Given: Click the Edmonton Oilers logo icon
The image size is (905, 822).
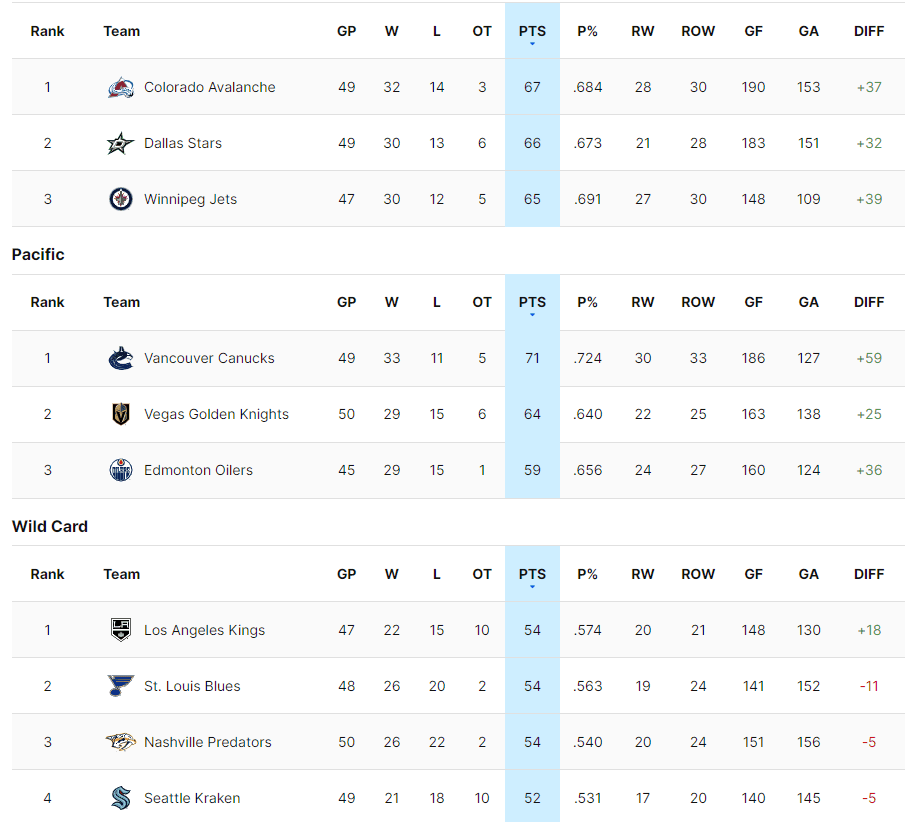Looking at the screenshot, I should click(120, 470).
